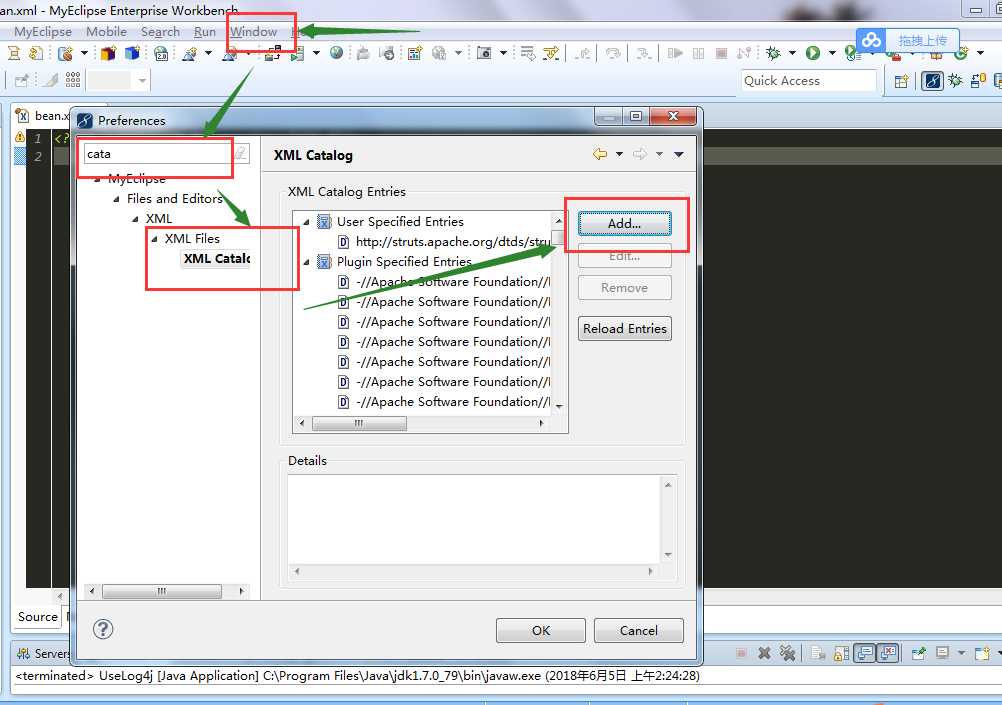The width and height of the screenshot is (1002, 705).
Task: Click preferences tree horizontal scrollbar thumb
Action: coord(162,591)
